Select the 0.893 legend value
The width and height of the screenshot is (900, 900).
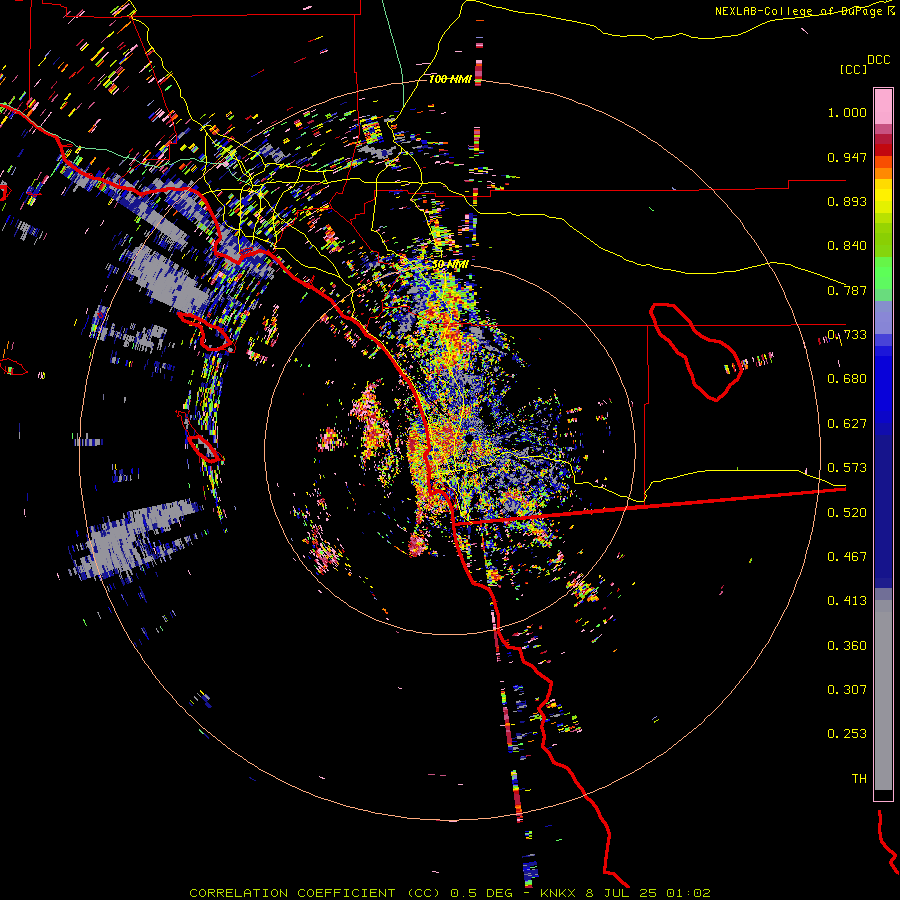click(847, 201)
